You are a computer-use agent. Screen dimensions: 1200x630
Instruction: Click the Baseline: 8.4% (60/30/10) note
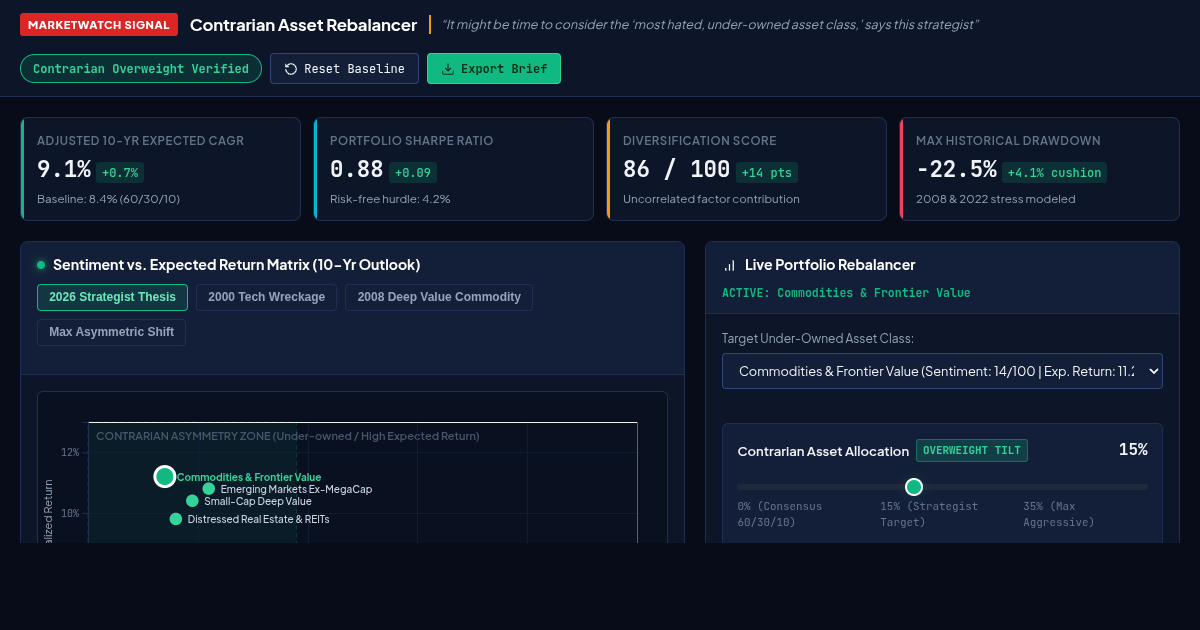click(x=110, y=199)
